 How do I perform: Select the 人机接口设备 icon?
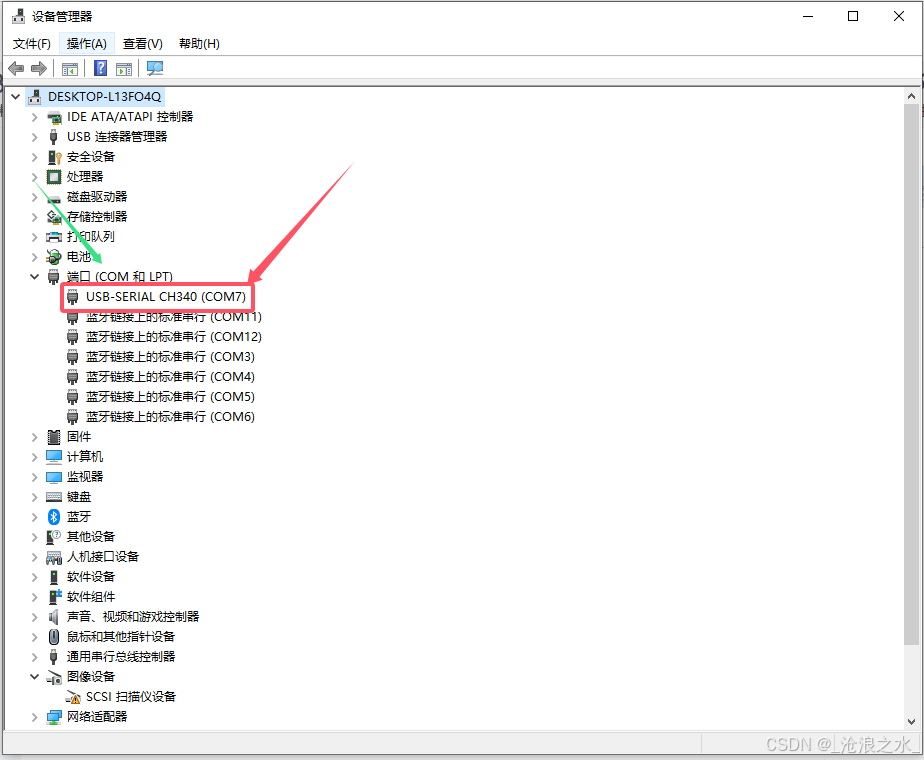click(x=54, y=557)
